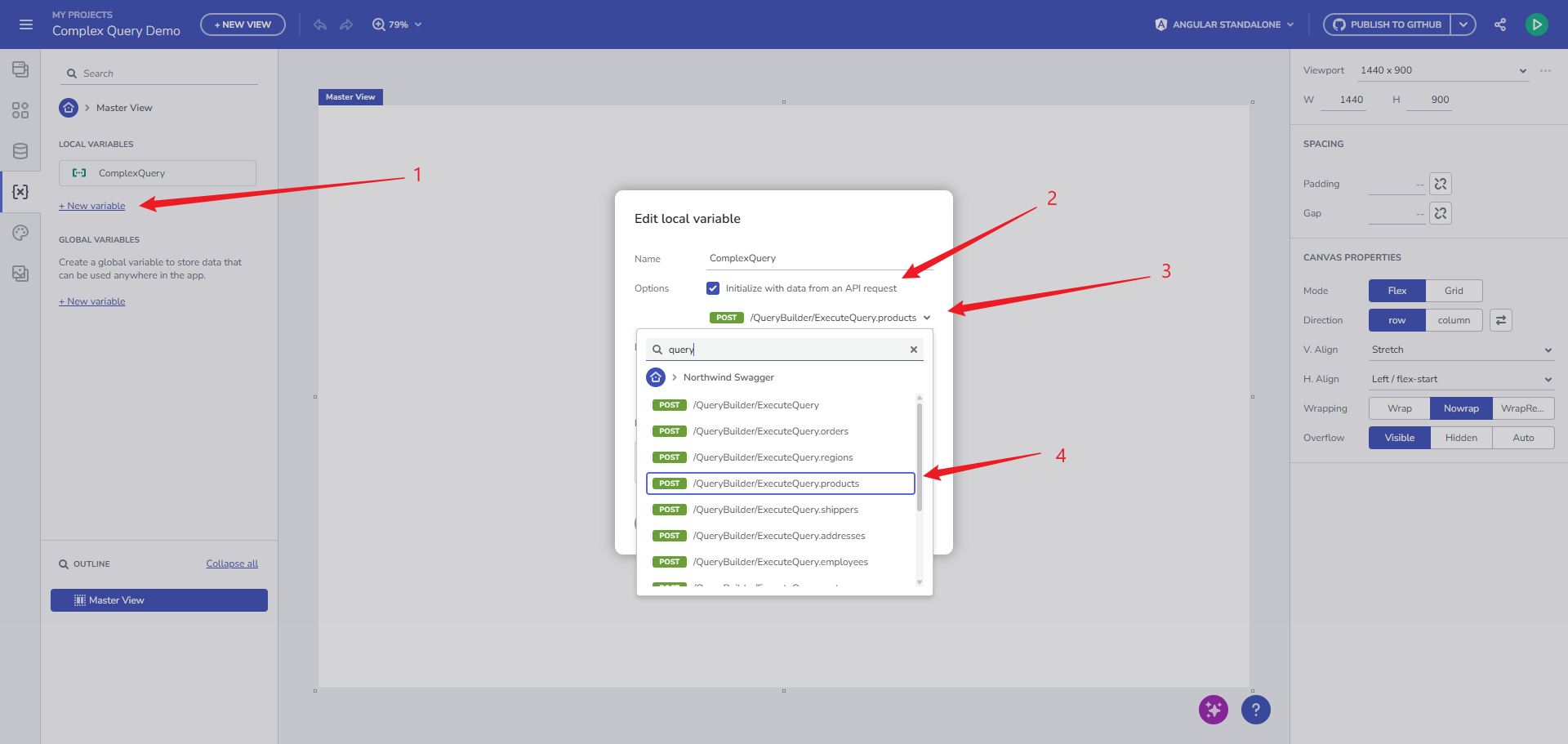Click New variable link under Local Variables
This screenshot has height=744, width=1568.
point(92,206)
